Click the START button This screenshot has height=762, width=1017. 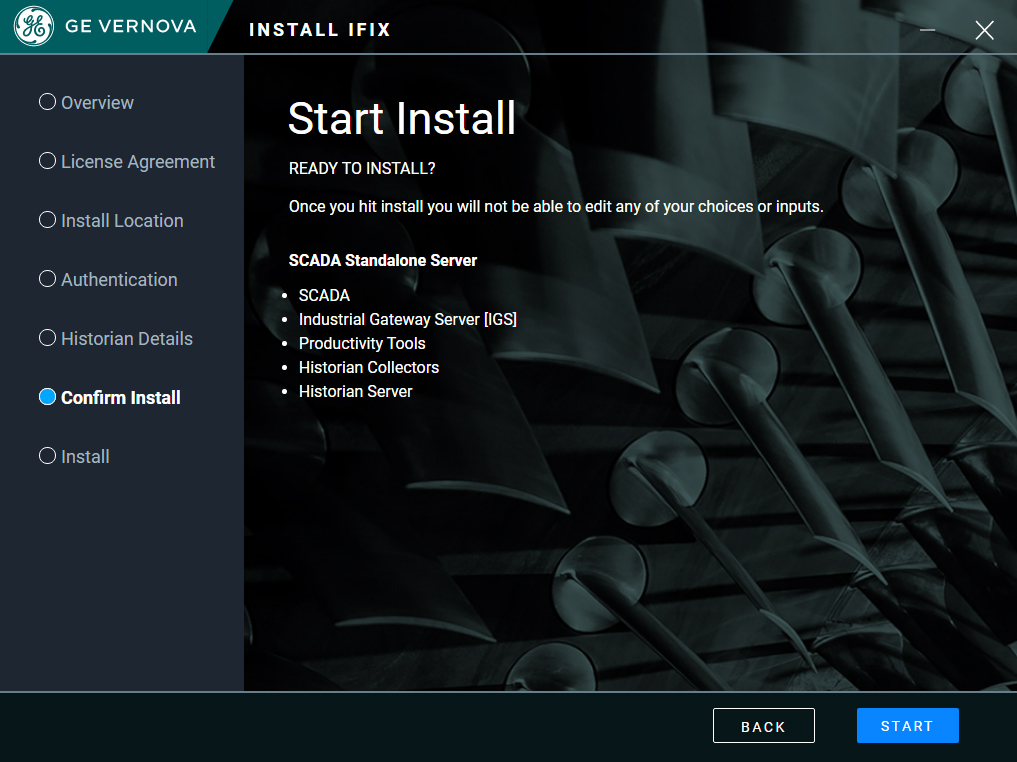907,726
